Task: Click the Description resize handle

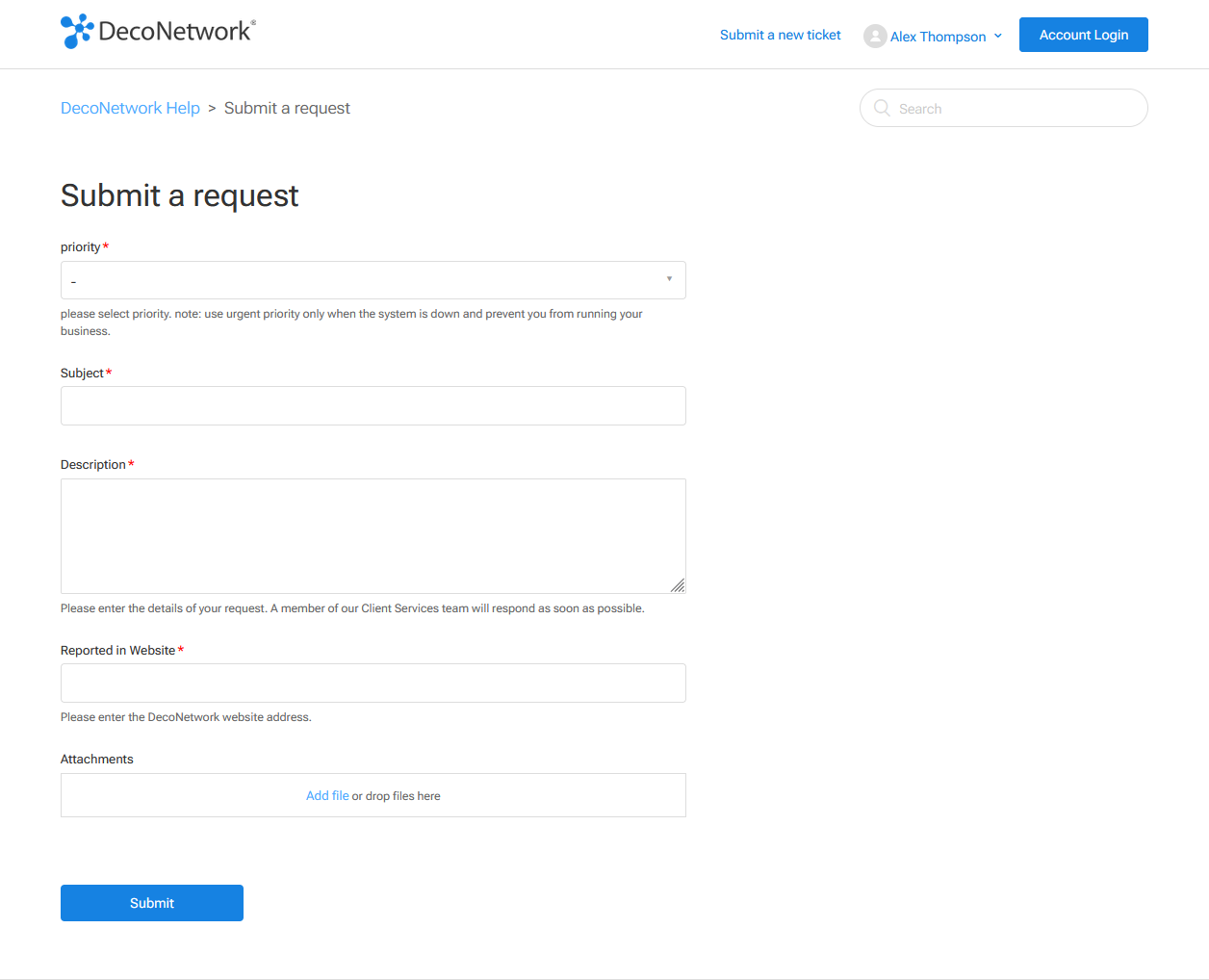Action: click(x=678, y=585)
